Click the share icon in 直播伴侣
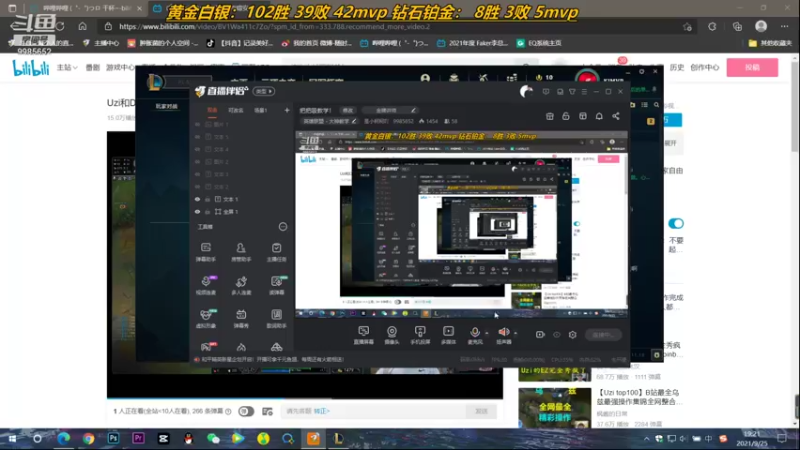The width and height of the screenshot is (800, 450). tap(616, 116)
